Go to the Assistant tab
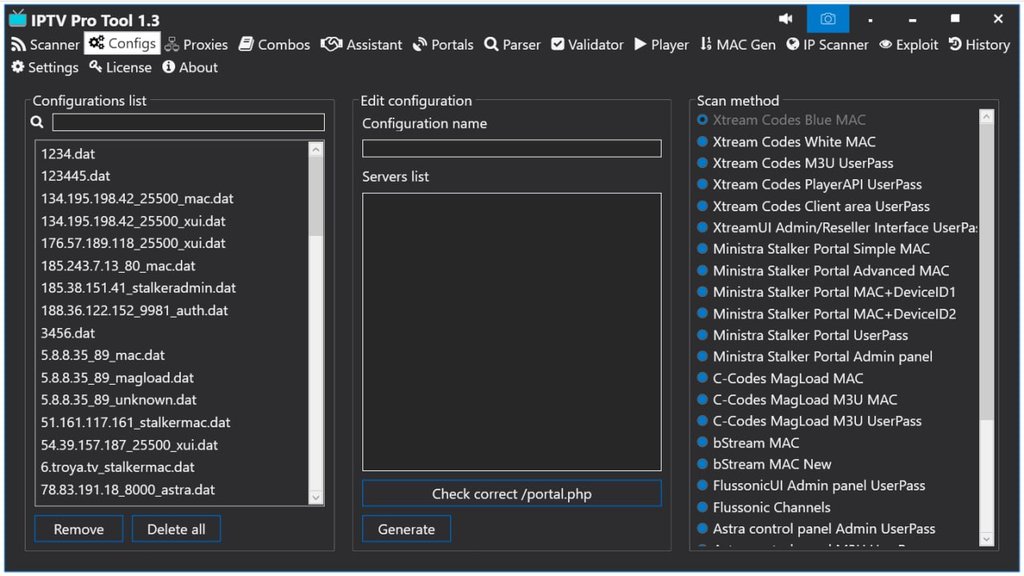 (x=361, y=44)
